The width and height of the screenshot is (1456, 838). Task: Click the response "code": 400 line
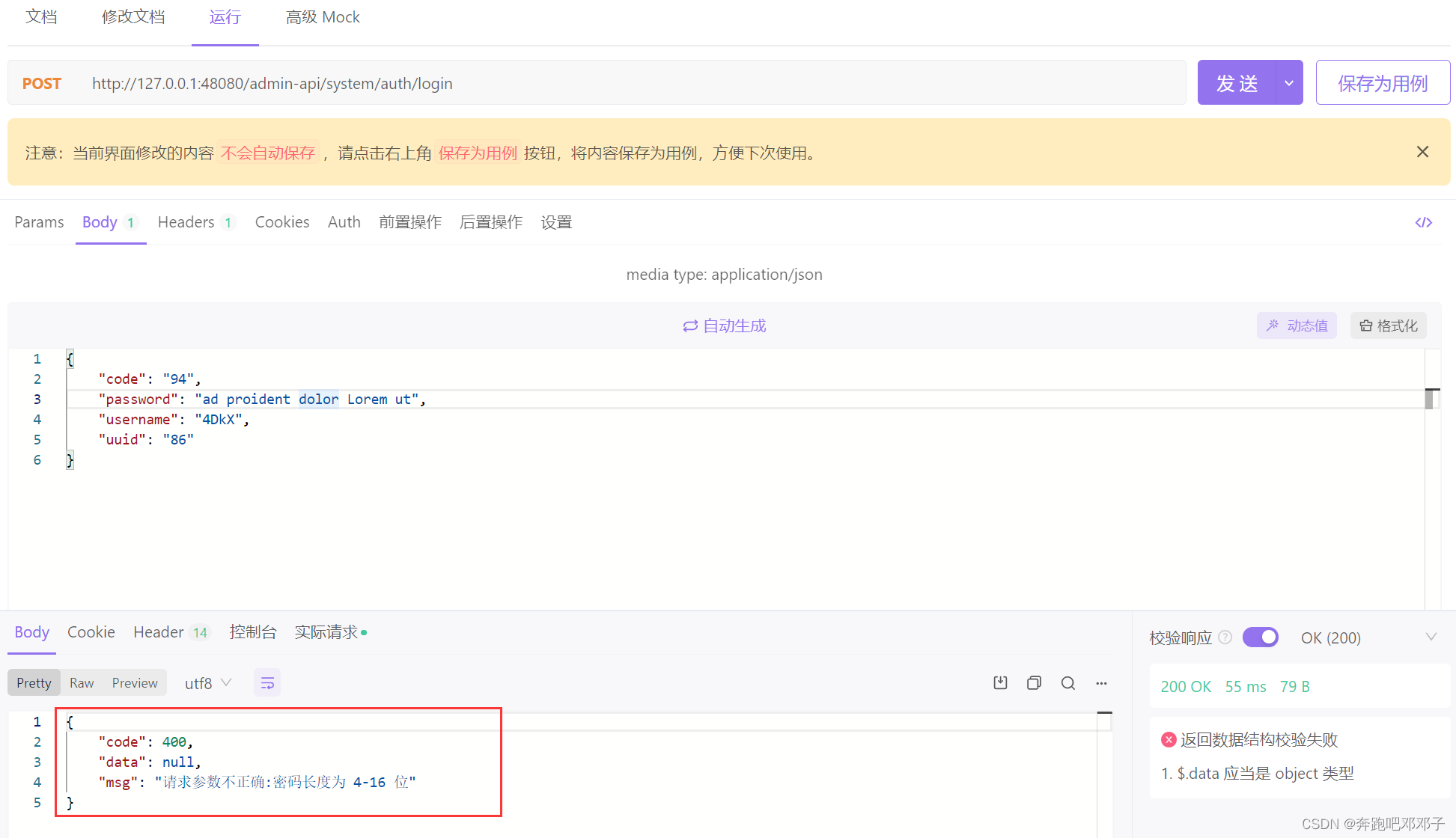[146, 742]
